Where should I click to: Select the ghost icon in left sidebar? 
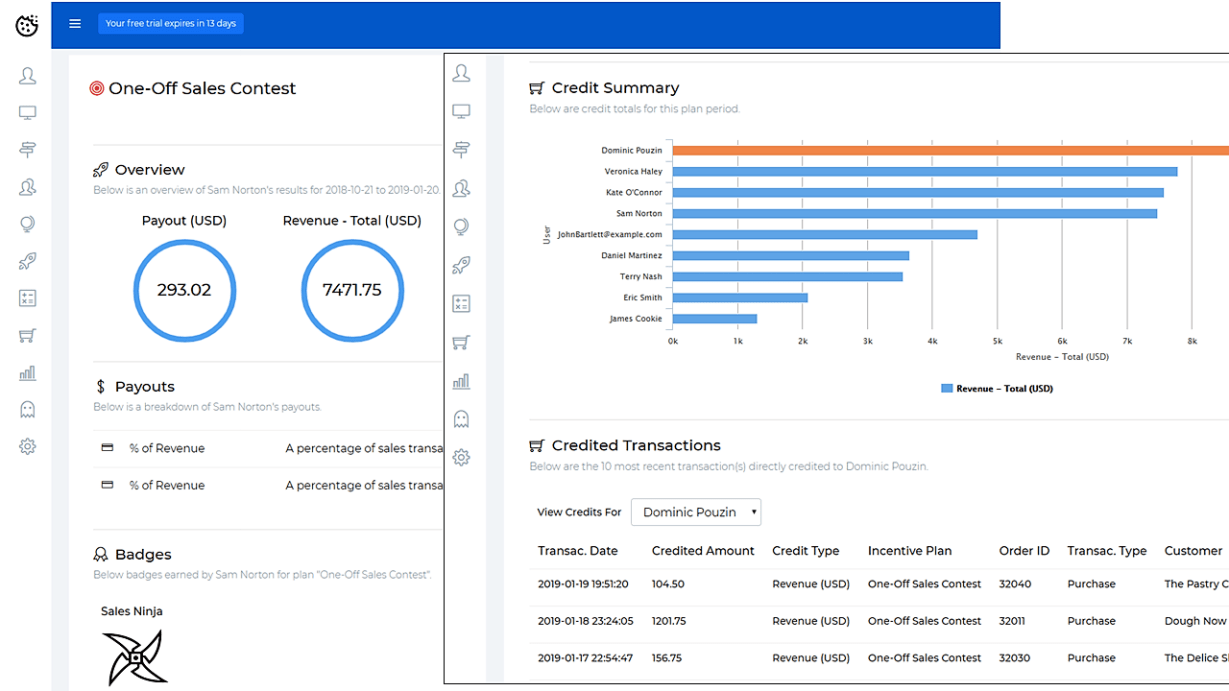click(27, 409)
